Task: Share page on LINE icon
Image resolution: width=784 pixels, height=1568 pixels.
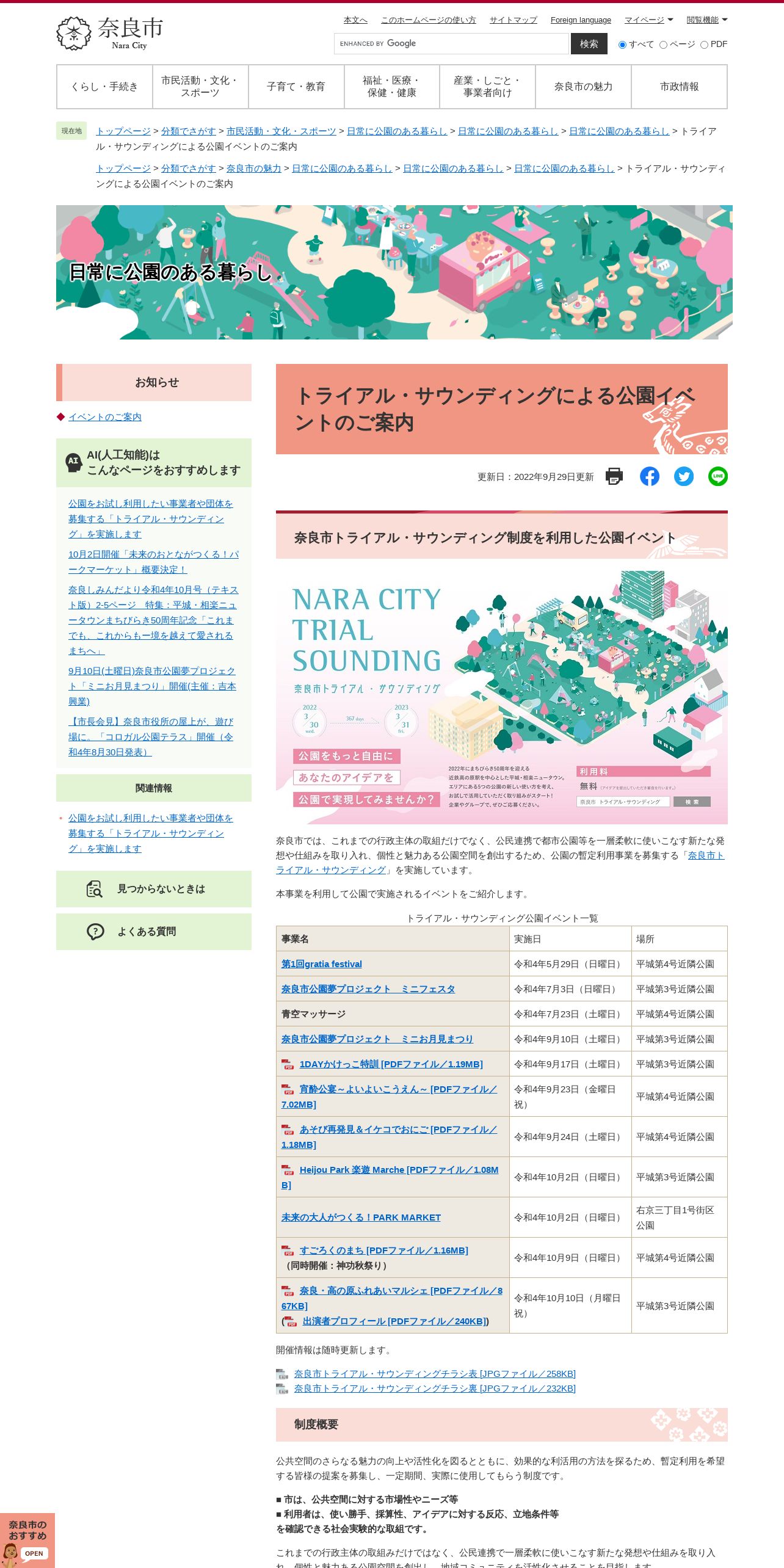Action: [x=718, y=476]
